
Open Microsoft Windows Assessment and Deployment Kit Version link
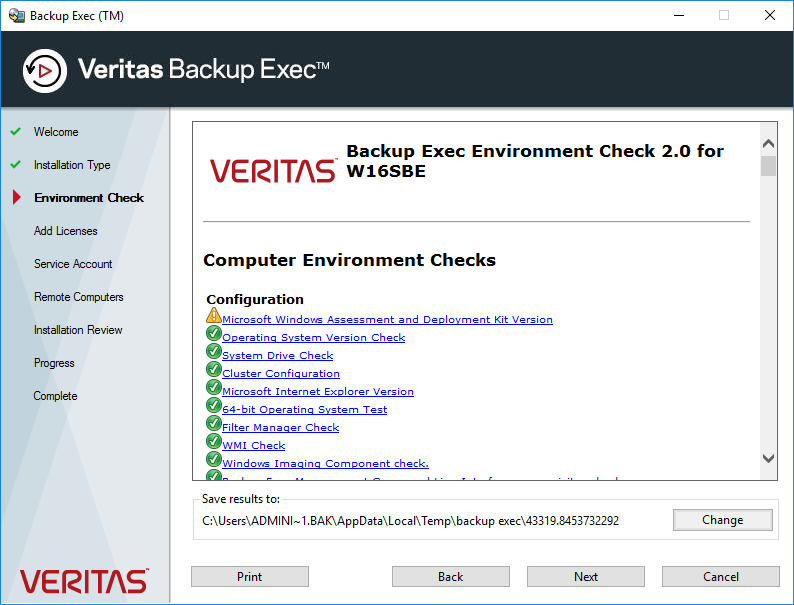coord(387,319)
